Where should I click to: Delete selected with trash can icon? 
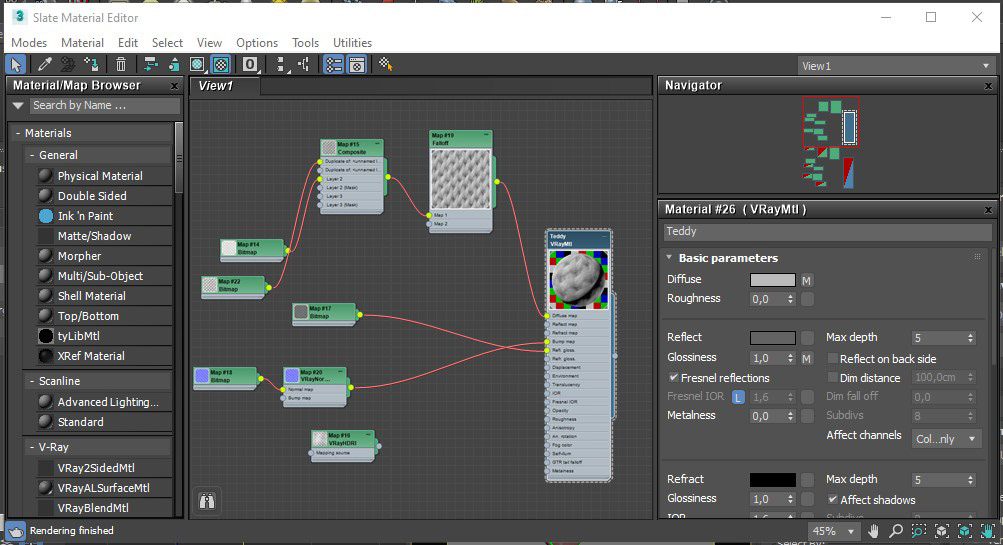click(120, 65)
